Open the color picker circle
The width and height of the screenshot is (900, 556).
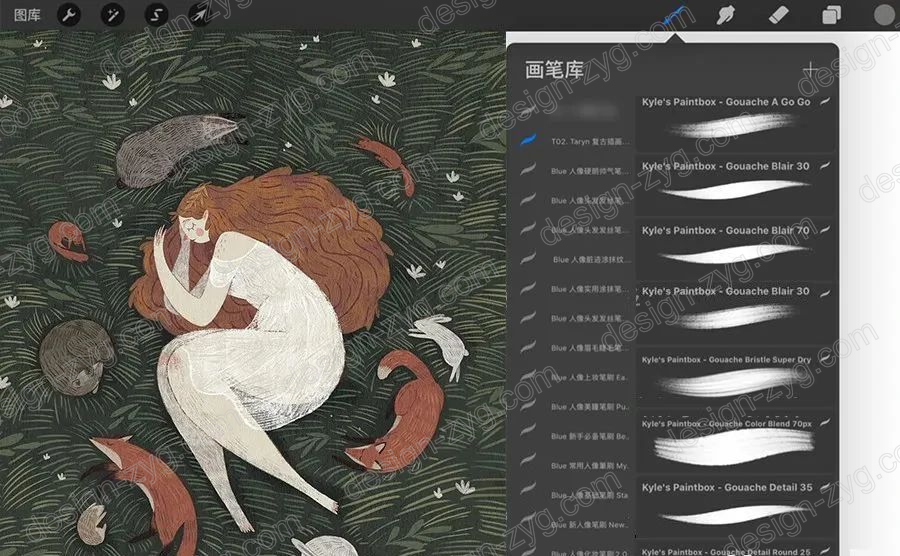(x=885, y=15)
